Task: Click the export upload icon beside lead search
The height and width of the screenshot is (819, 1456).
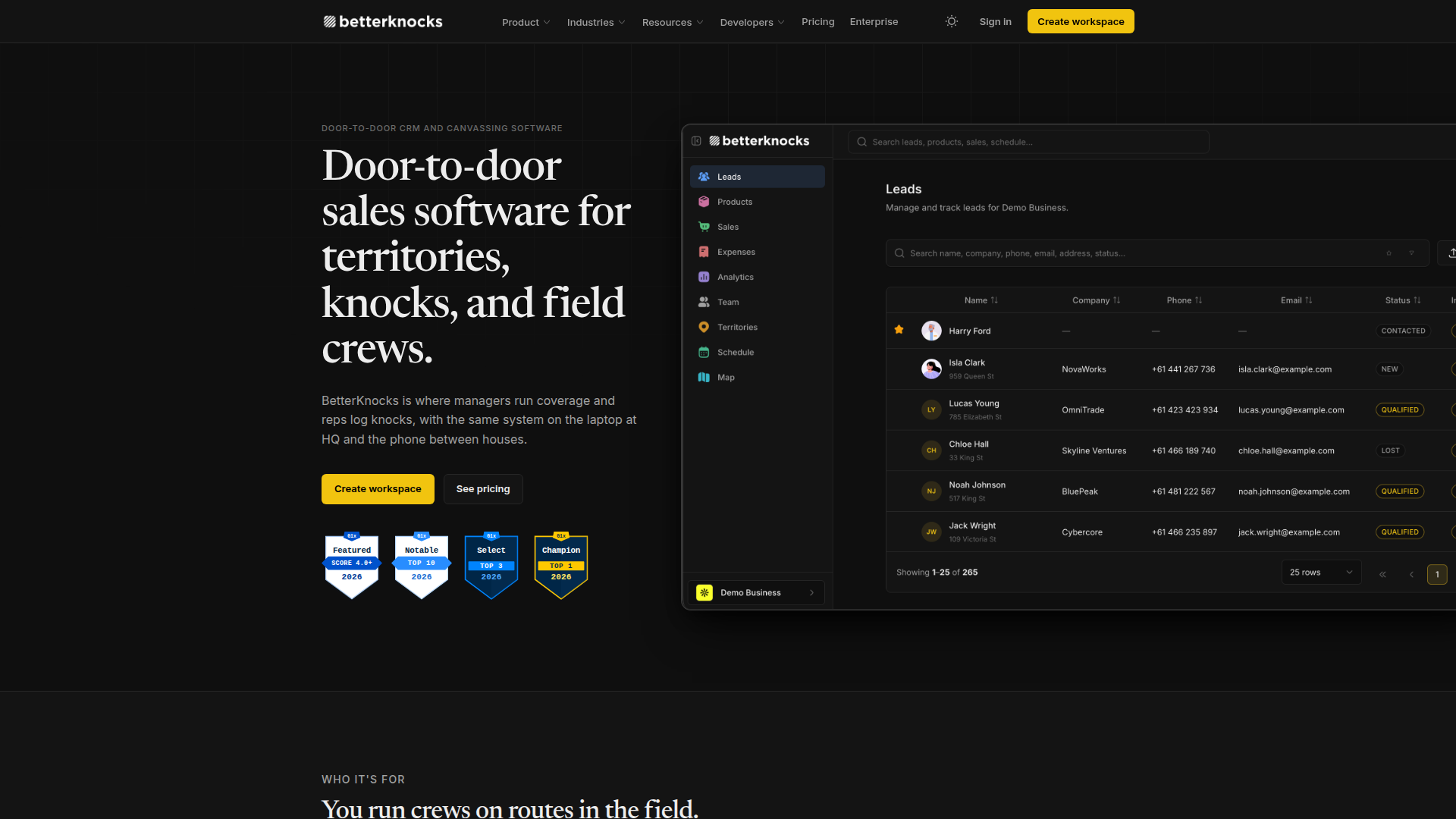Action: (1451, 253)
